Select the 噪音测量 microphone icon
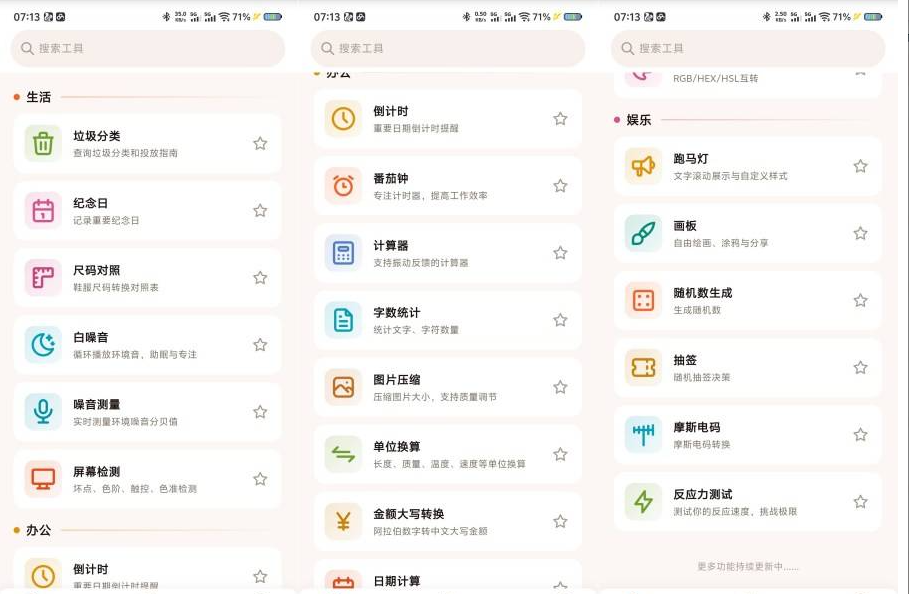The height and width of the screenshot is (594, 909). pos(43,412)
